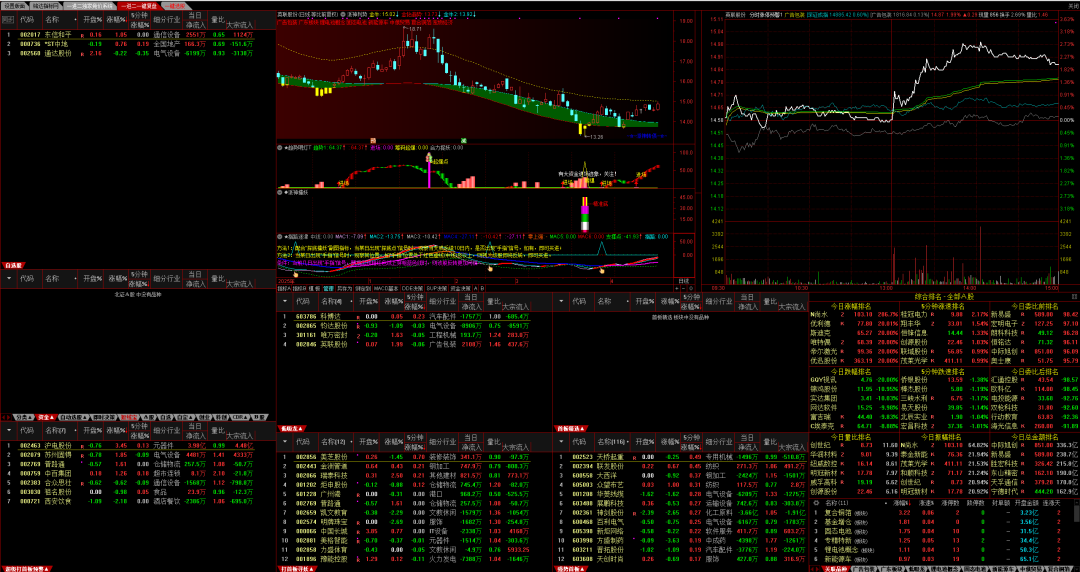Open header dropdown arrow of 打回板预警 table
This screenshot has height=572, width=1080.
point(284,441)
